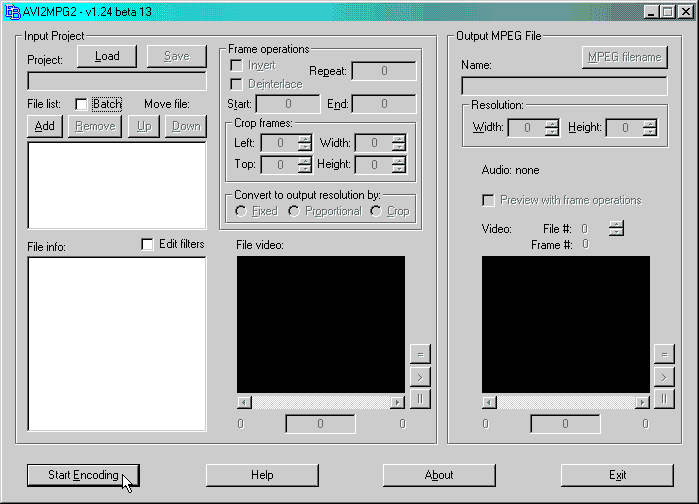Click the Remove file button
The height and width of the screenshot is (504, 699).
click(95, 127)
